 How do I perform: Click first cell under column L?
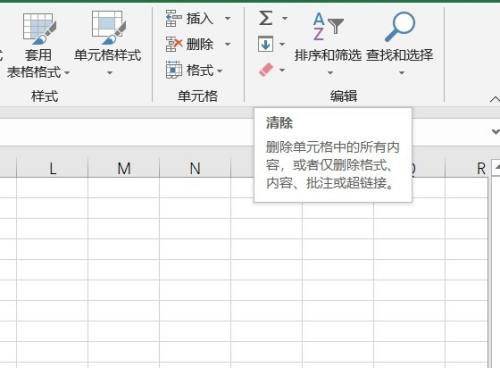[x=52, y=188]
